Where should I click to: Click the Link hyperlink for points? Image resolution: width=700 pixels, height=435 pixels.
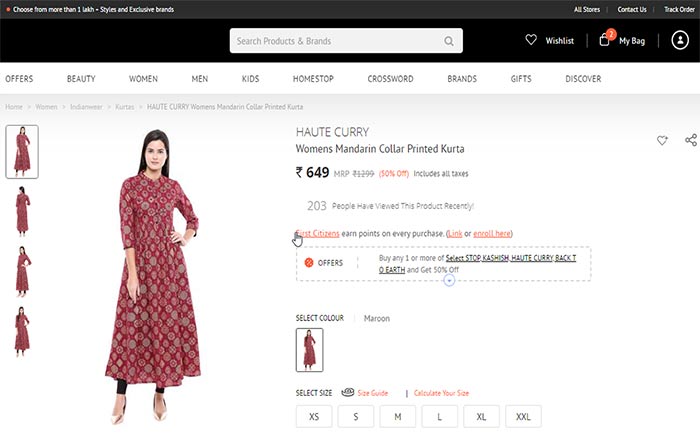point(455,234)
